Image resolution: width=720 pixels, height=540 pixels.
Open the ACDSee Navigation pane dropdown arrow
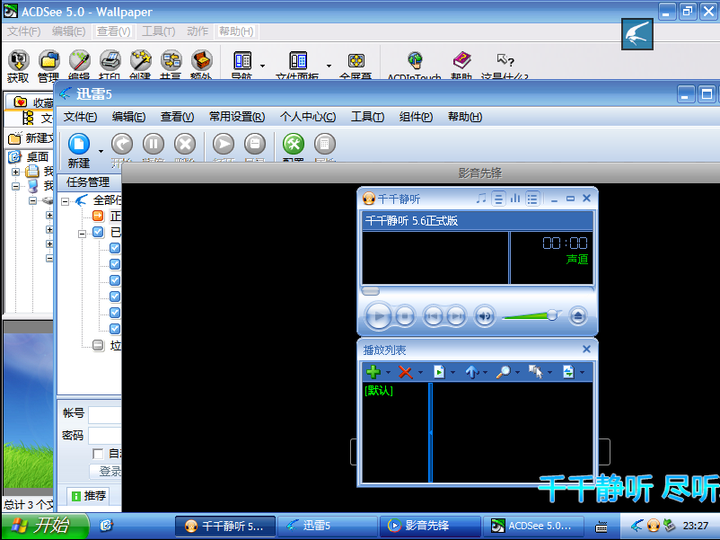[x=263, y=66]
